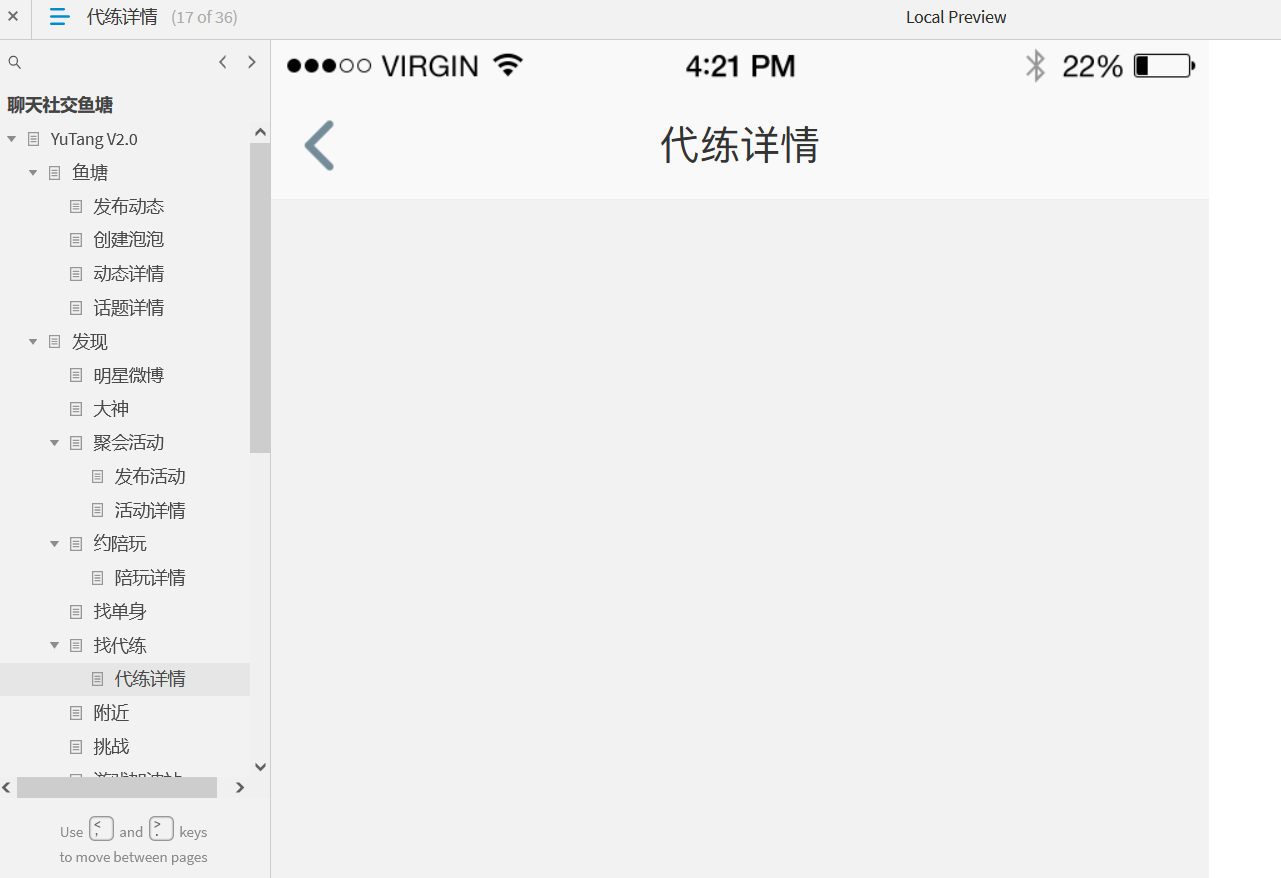Collapse the YuTang V2.0 tree node

12,139
